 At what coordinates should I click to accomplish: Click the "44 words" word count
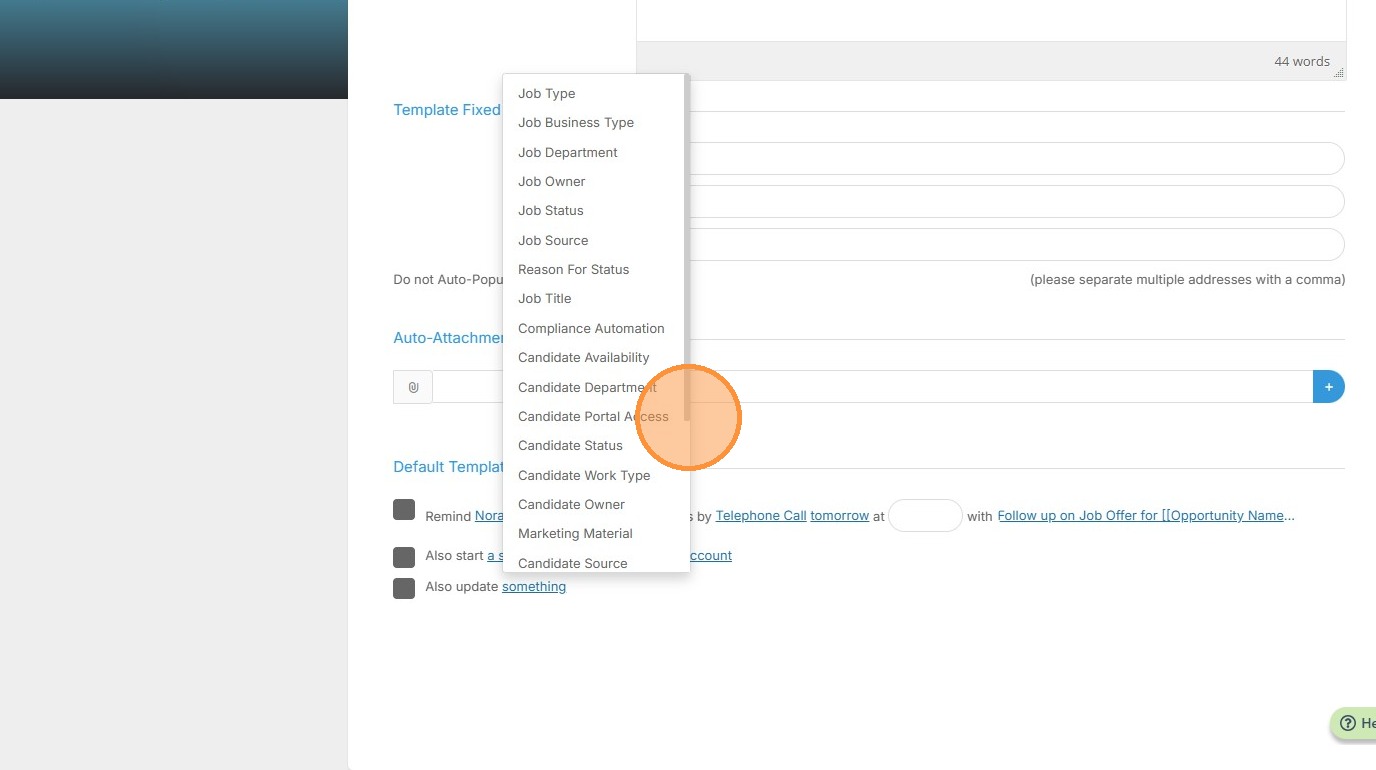point(1302,61)
